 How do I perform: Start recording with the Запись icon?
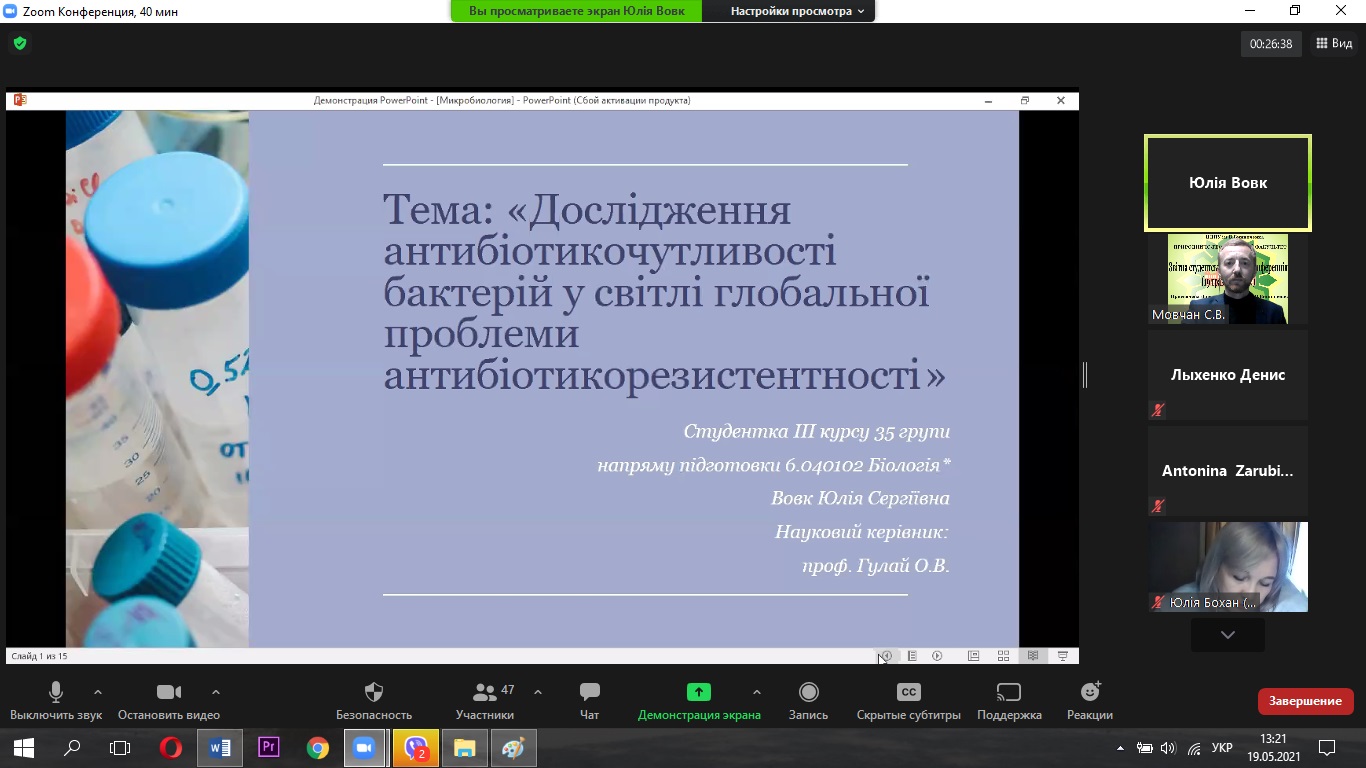tap(808, 692)
